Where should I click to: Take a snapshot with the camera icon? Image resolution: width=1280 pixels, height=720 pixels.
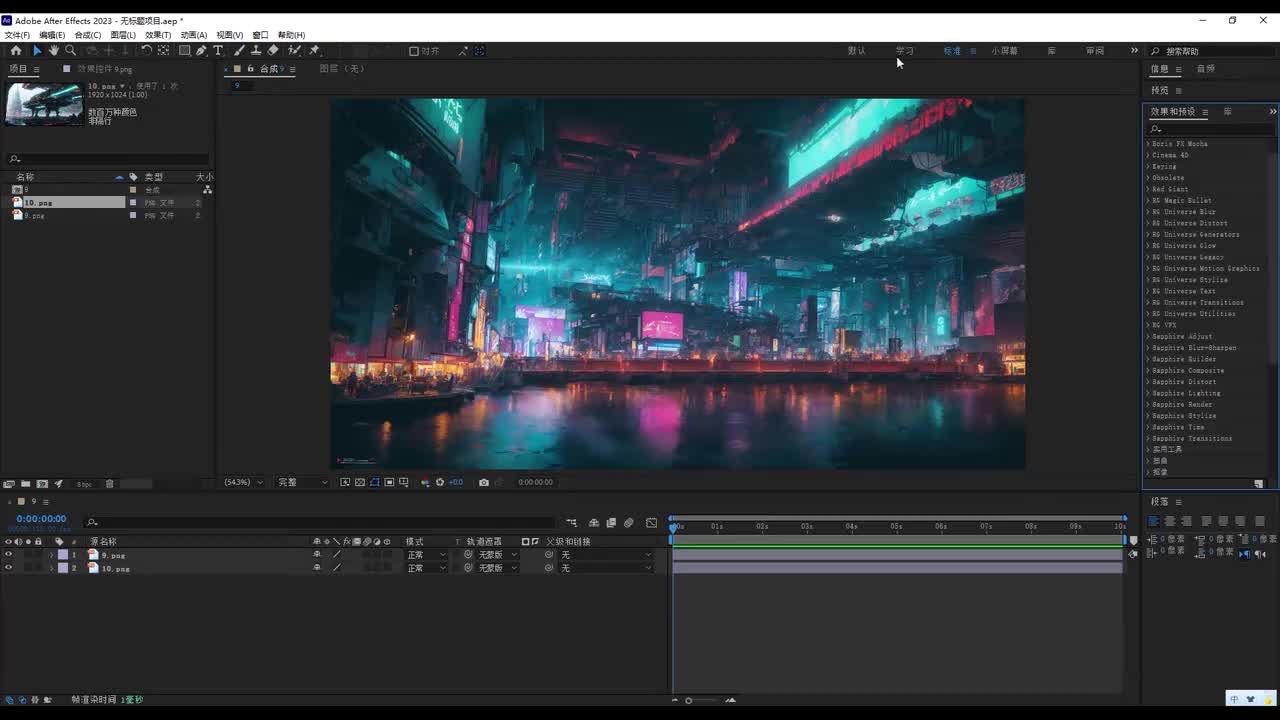coord(484,482)
